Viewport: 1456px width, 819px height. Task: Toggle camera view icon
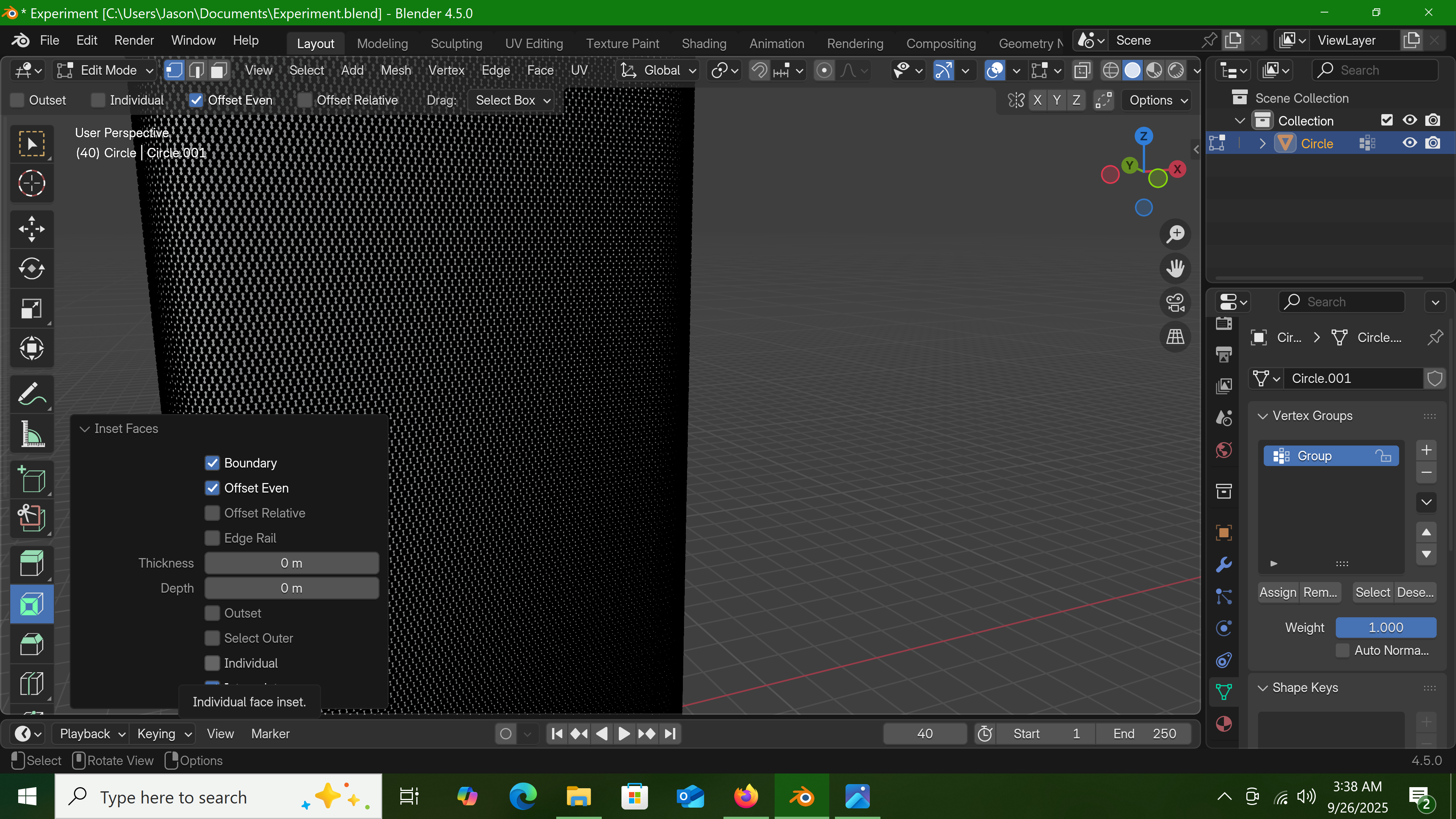click(1176, 303)
